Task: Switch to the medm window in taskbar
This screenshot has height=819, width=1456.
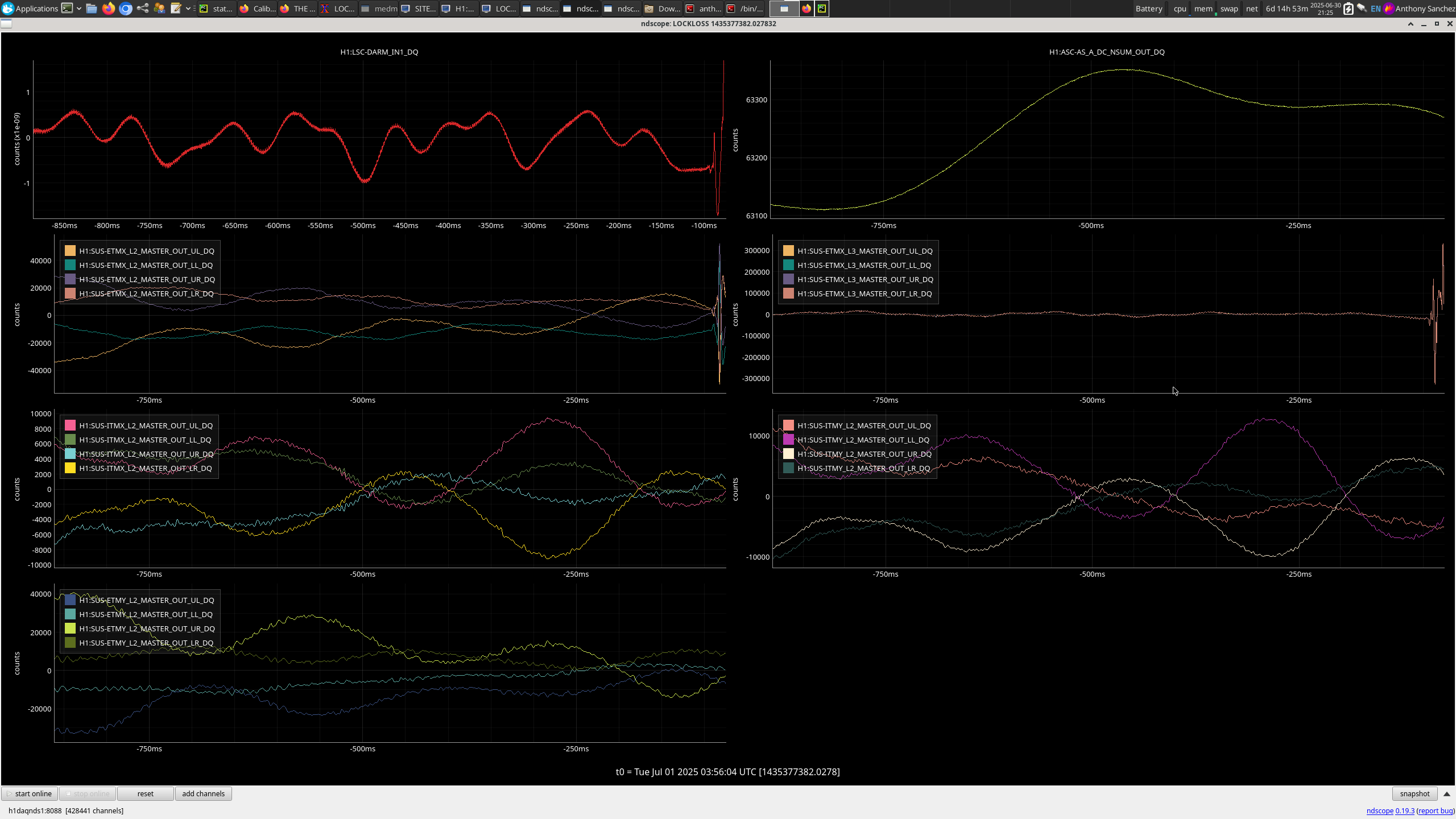Action: (379, 9)
